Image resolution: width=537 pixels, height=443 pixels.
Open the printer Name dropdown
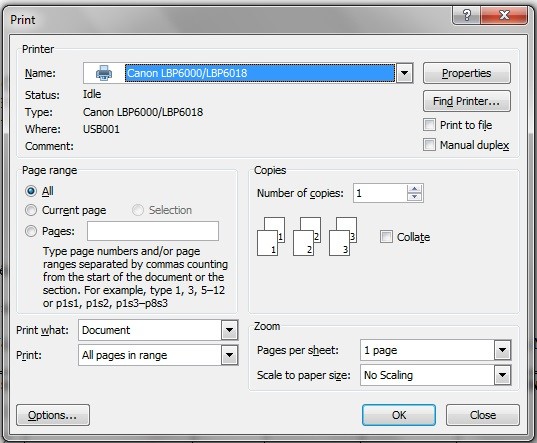(404, 73)
